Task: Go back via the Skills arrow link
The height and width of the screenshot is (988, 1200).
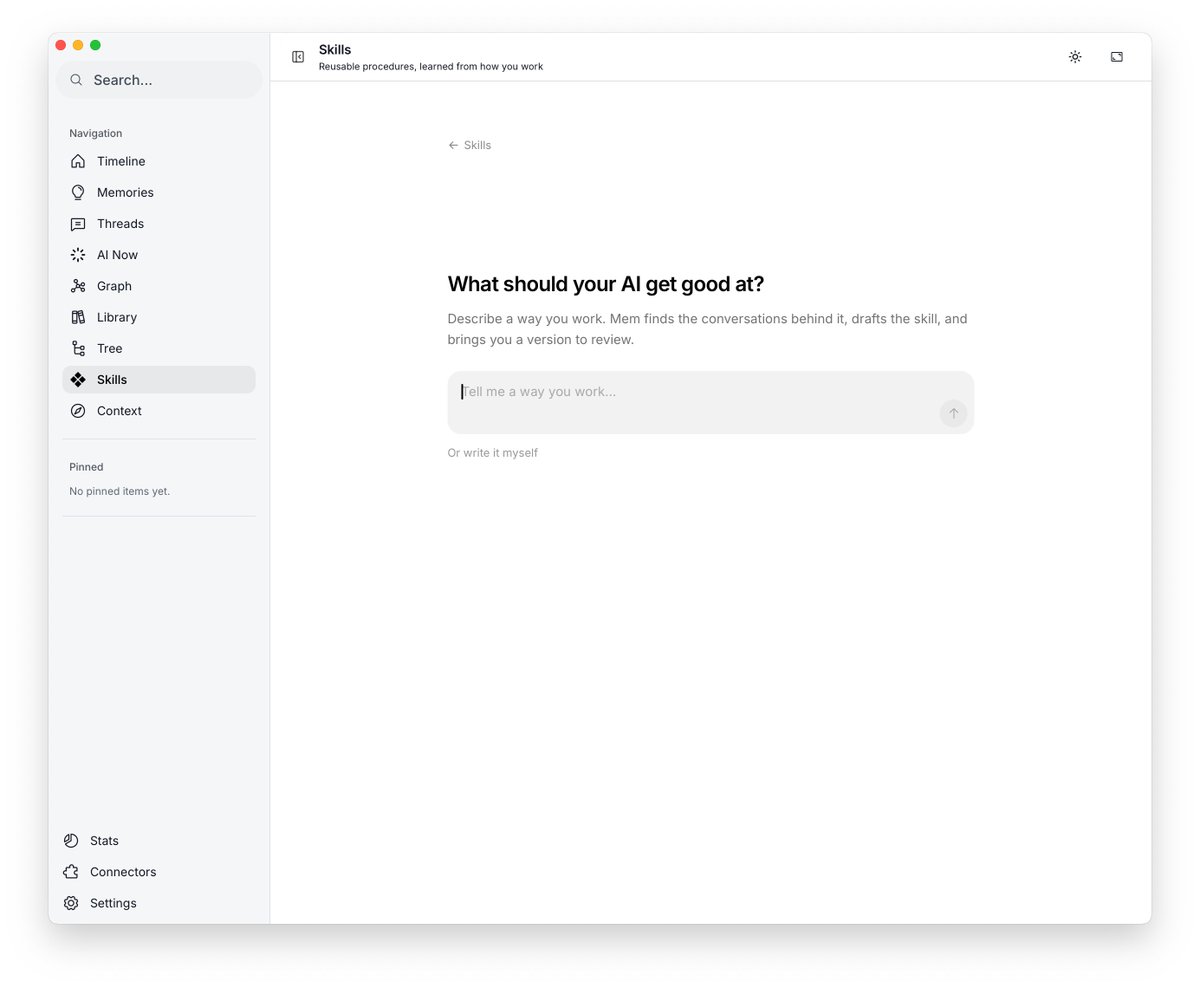Action: point(470,145)
